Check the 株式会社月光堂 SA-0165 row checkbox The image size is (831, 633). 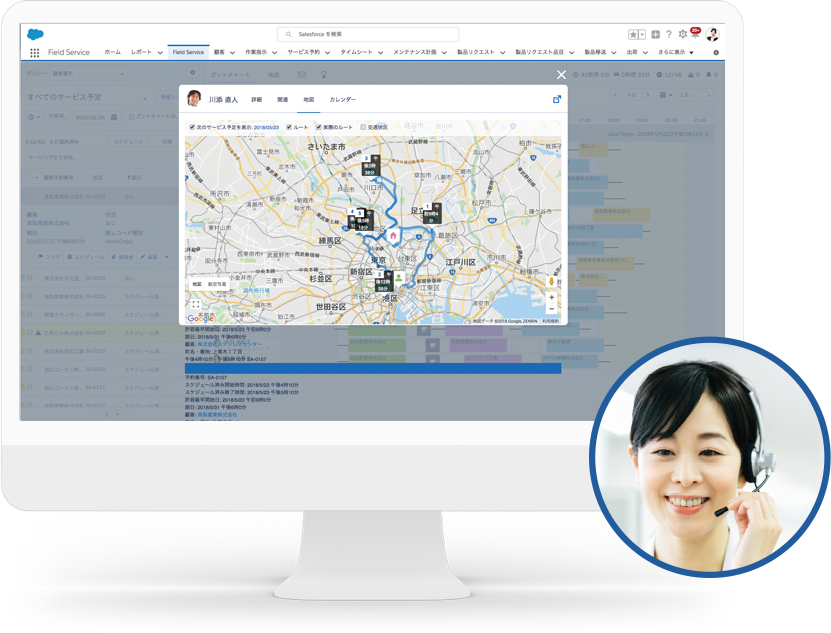[x=30, y=278]
